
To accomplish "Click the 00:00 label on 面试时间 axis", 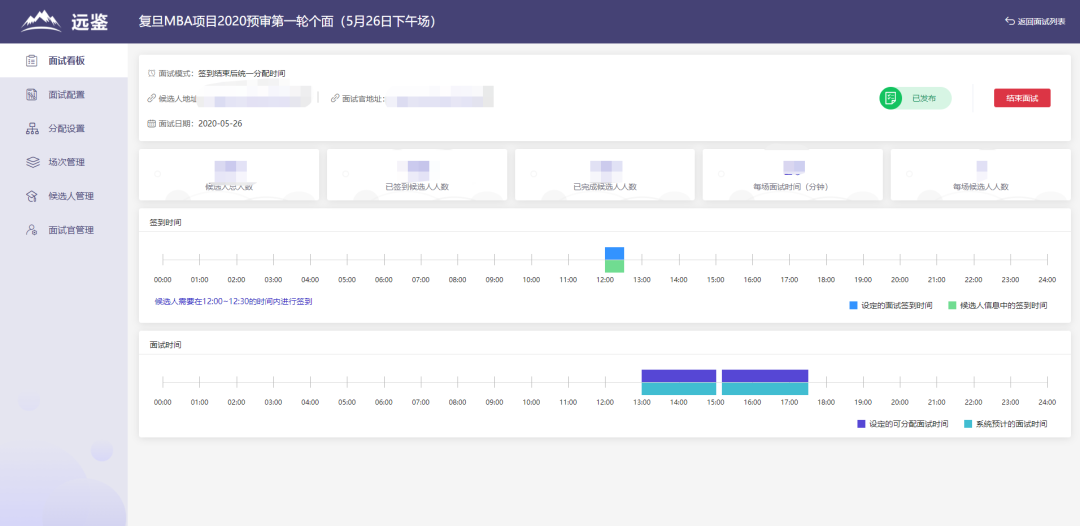I will (163, 402).
